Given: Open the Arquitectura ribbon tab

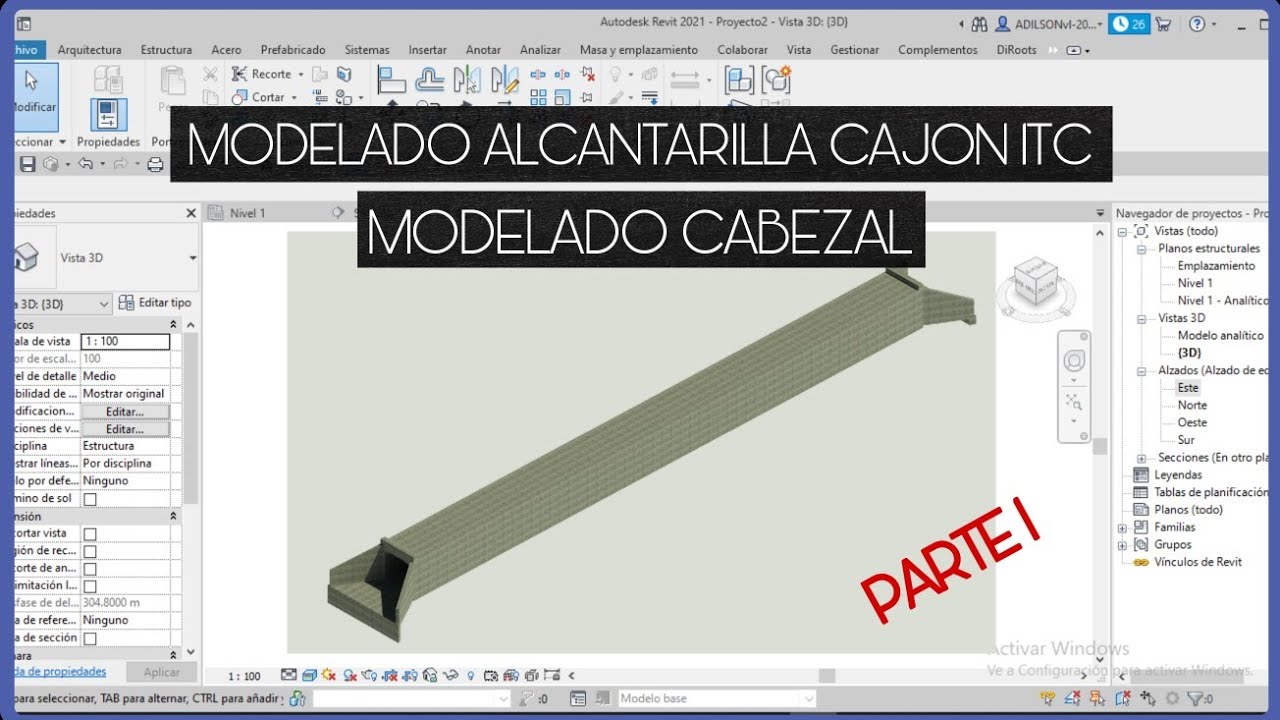Looking at the screenshot, I should pos(89,50).
